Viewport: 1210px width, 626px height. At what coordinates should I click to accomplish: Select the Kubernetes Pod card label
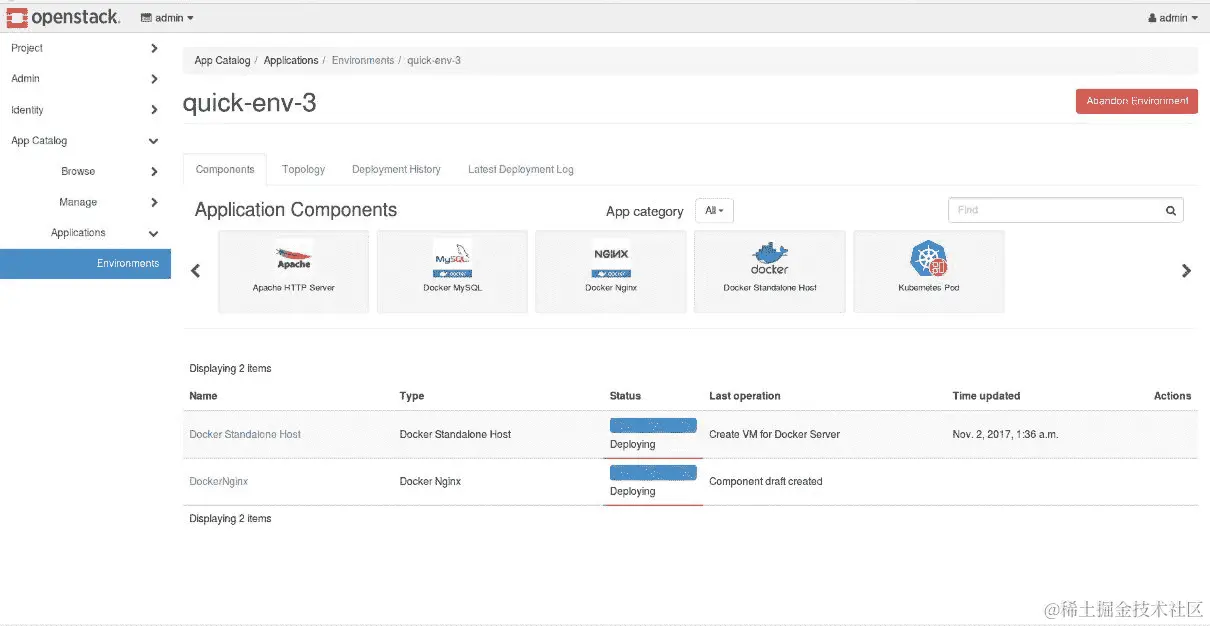point(929,288)
